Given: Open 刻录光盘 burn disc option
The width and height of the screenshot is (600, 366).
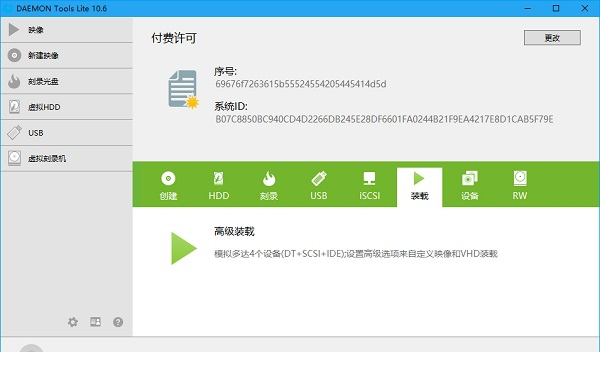Looking at the screenshot, I should 67,81.
